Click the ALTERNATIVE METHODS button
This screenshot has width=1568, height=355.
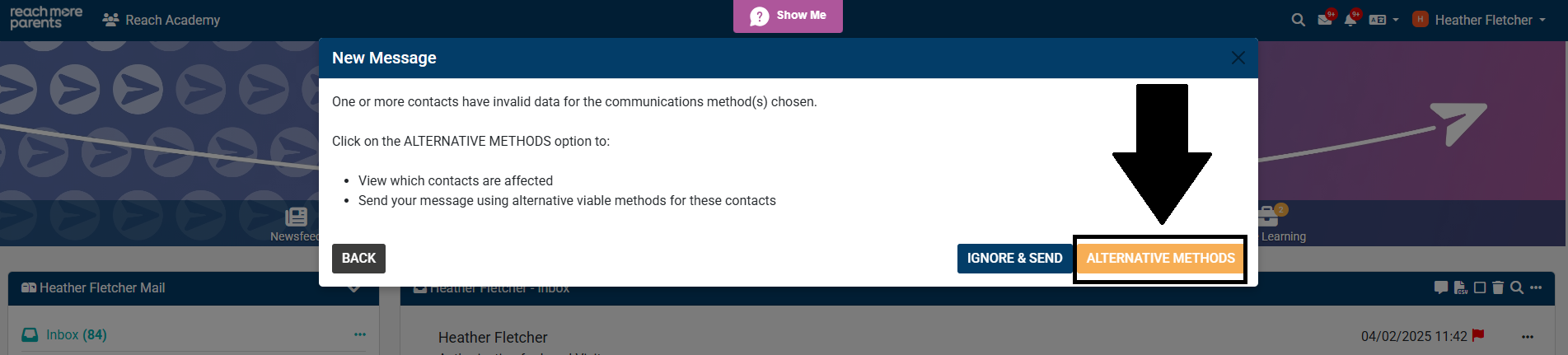coord(1160,259)
